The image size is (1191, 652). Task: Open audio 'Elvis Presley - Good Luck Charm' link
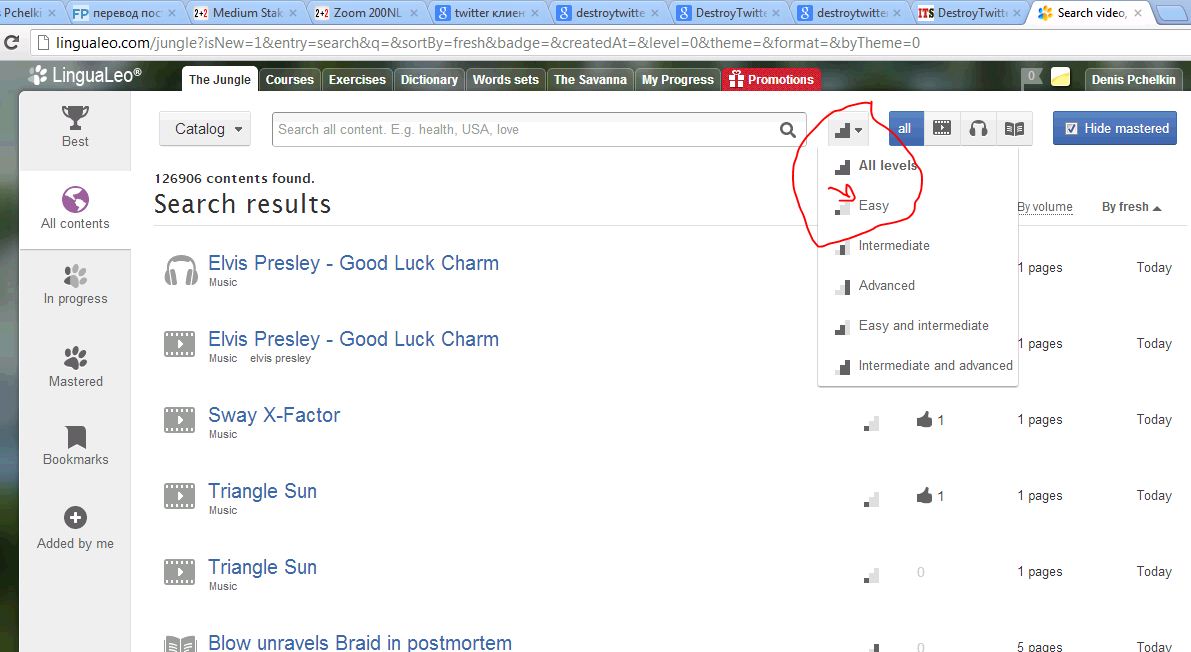tap(353, 263)
